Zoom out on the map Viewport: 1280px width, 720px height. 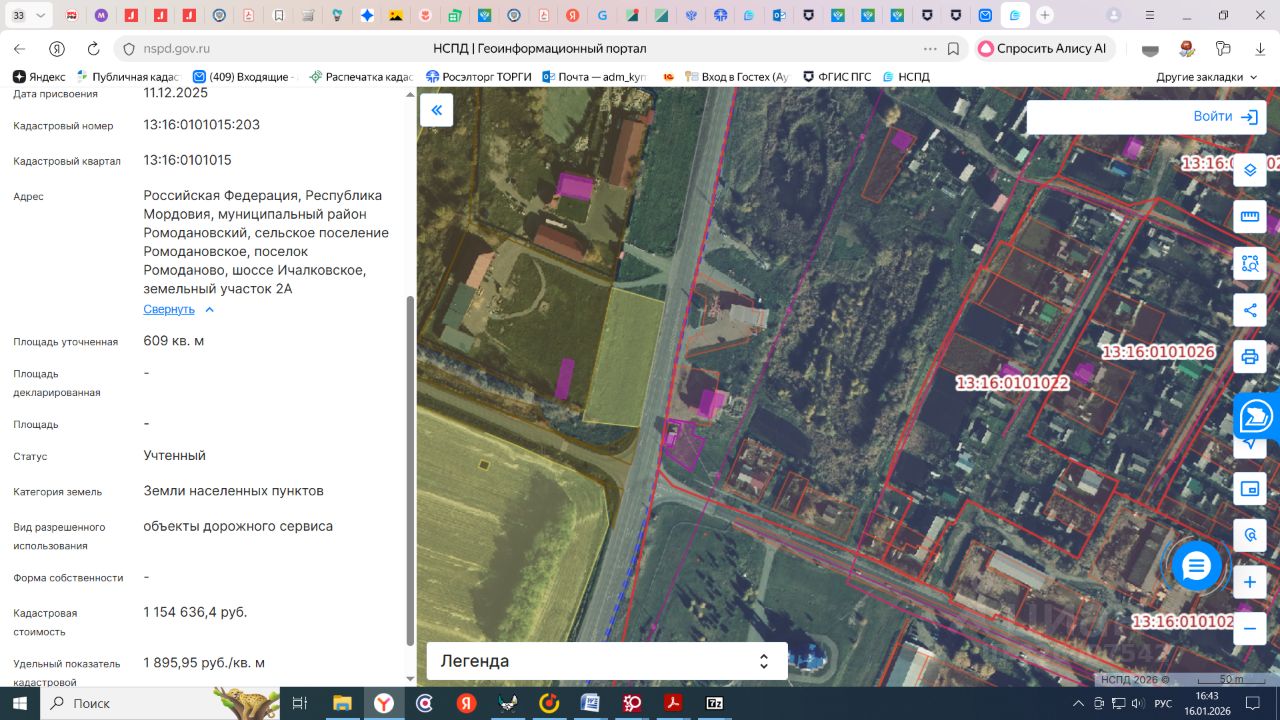[1249, 629]
